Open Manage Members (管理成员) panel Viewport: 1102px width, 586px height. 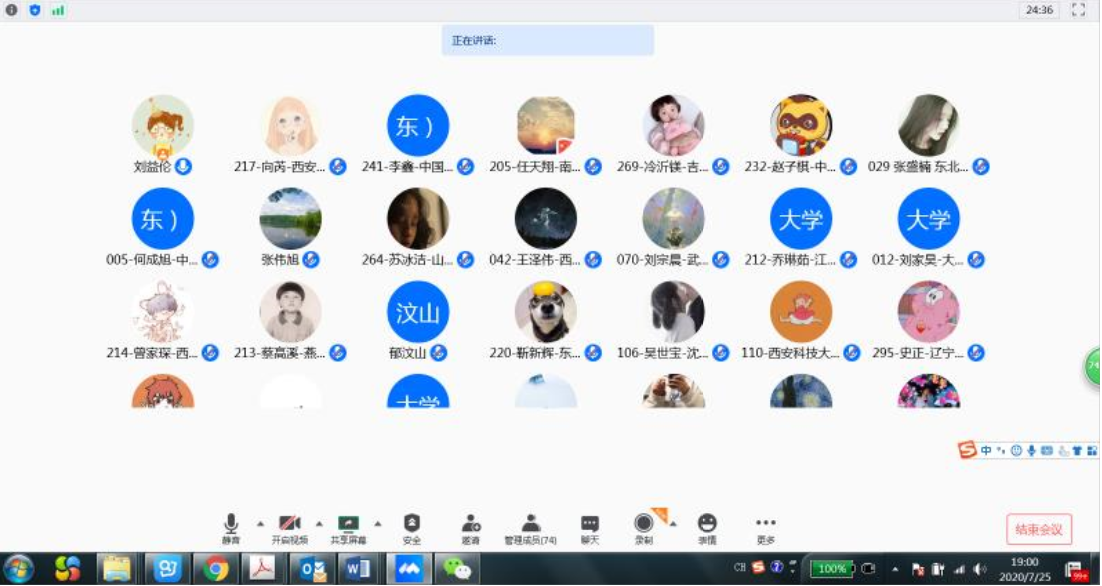[x=531, y=527]
